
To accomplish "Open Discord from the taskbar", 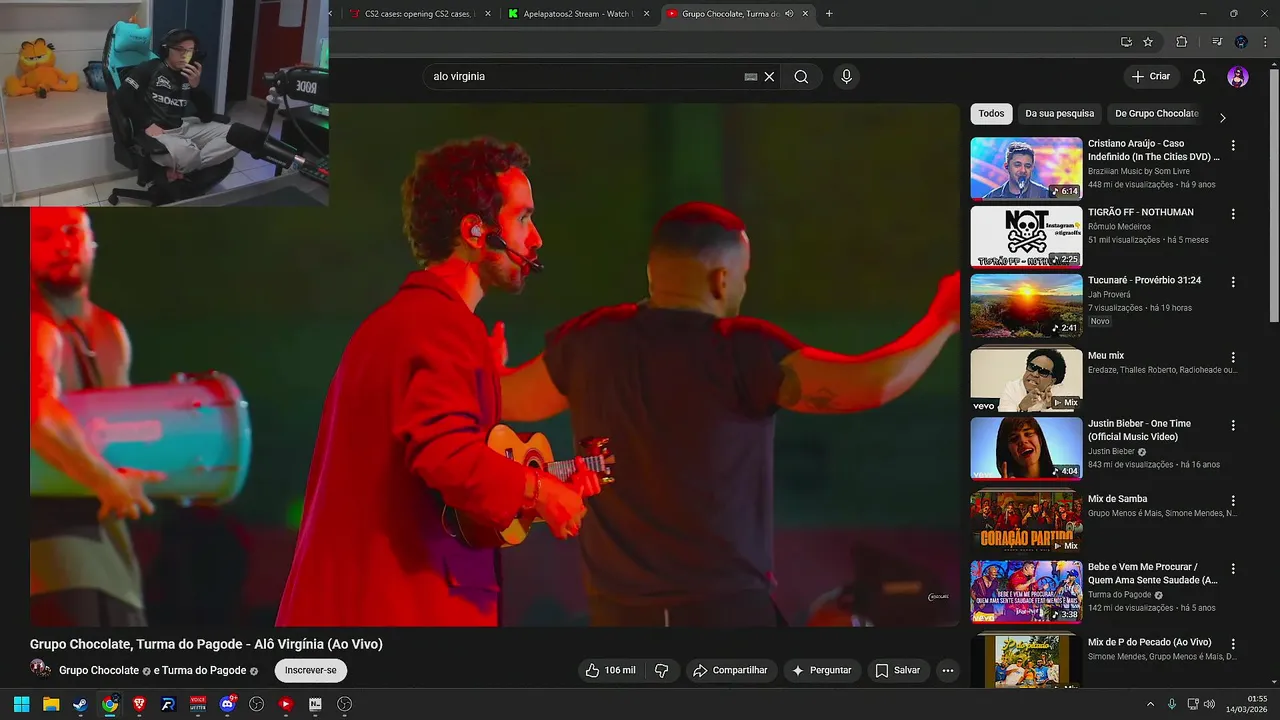I will [227, 704].
